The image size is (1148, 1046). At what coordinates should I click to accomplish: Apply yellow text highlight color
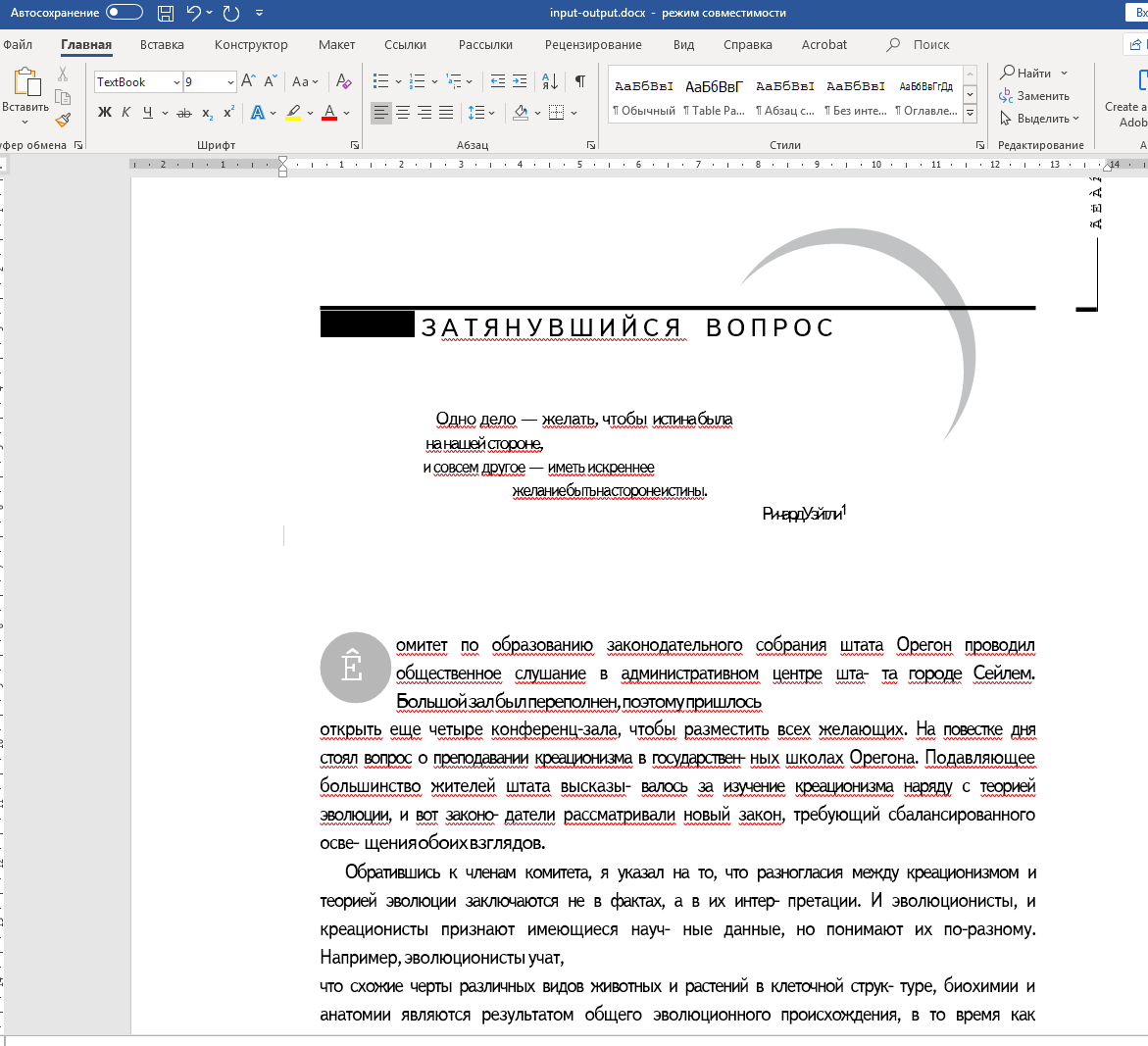tap(293, 113)
